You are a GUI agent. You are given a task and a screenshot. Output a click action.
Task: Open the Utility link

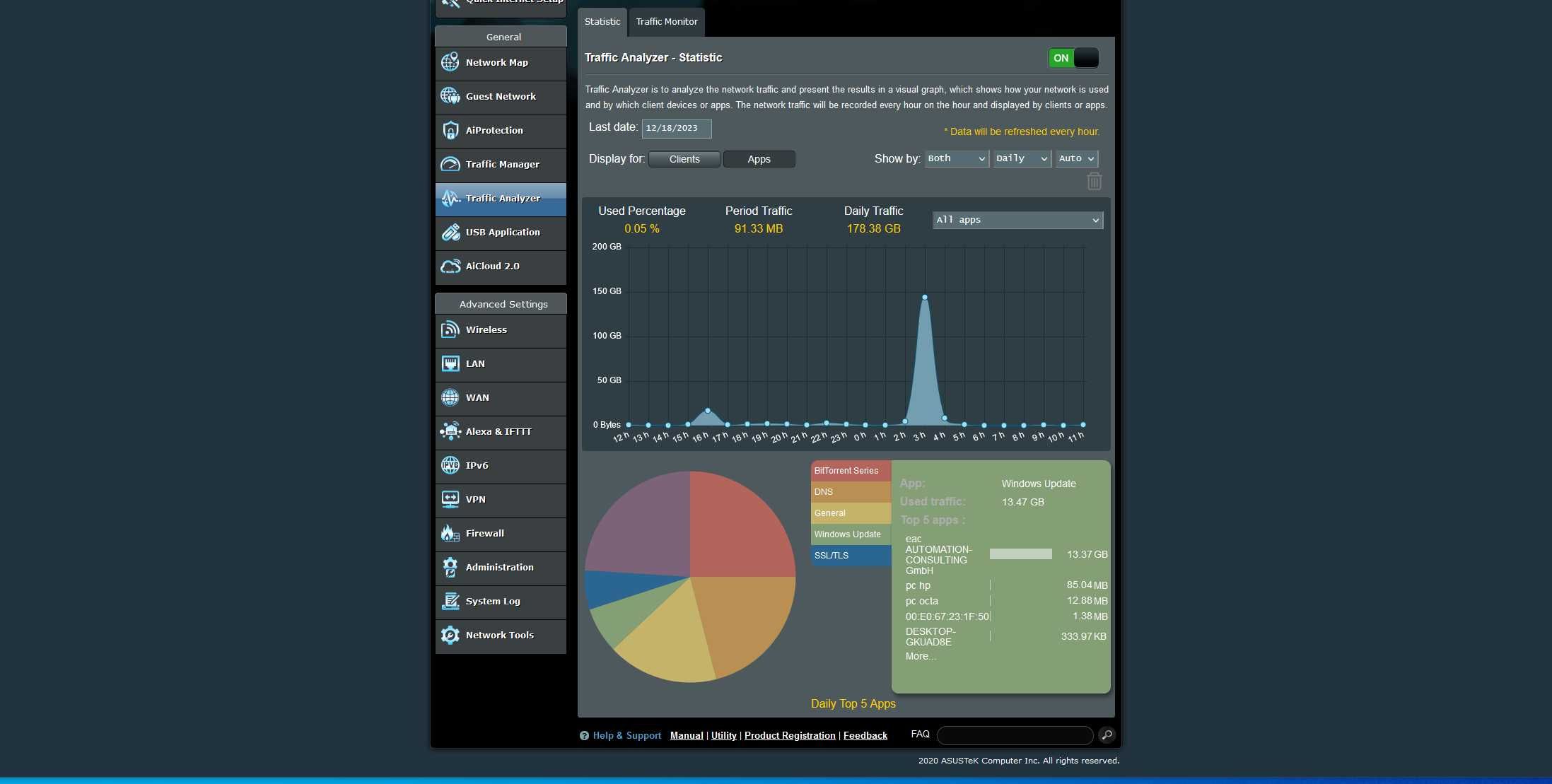tap(723, 735)
